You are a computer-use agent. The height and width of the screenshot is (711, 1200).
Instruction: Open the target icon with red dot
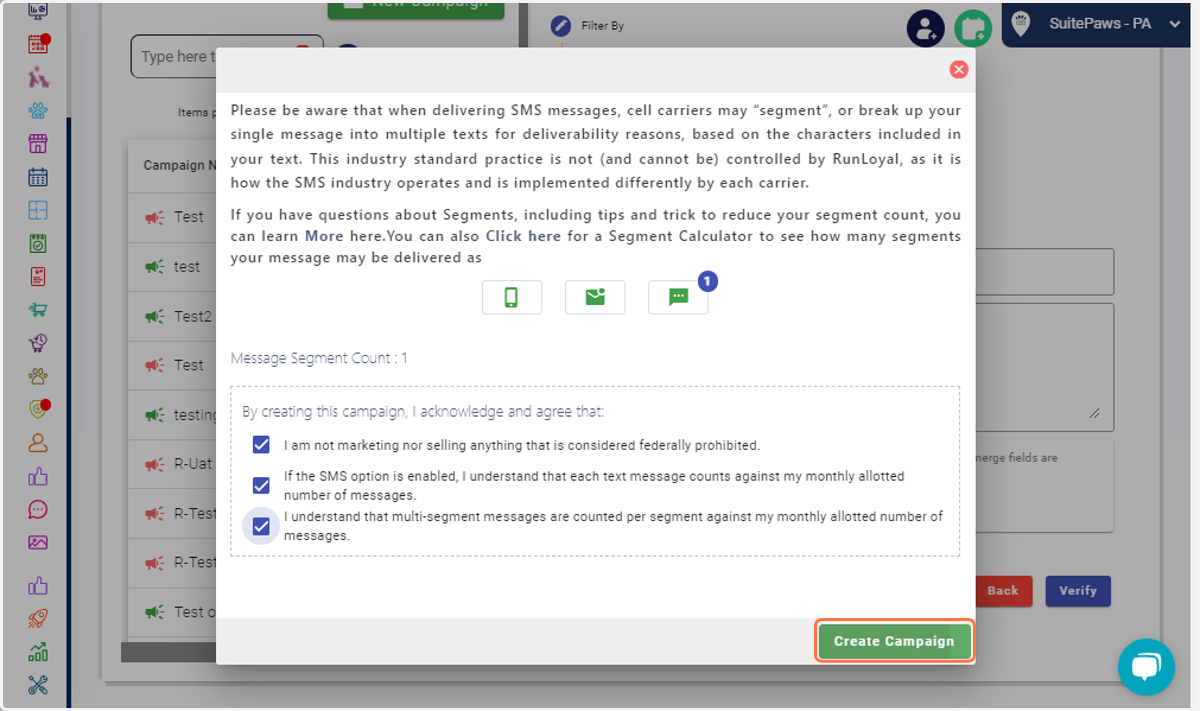point(38,409)
